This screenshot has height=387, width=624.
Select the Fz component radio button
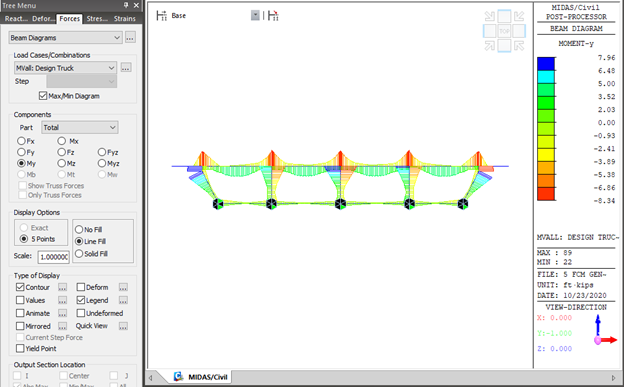point(61,152)
